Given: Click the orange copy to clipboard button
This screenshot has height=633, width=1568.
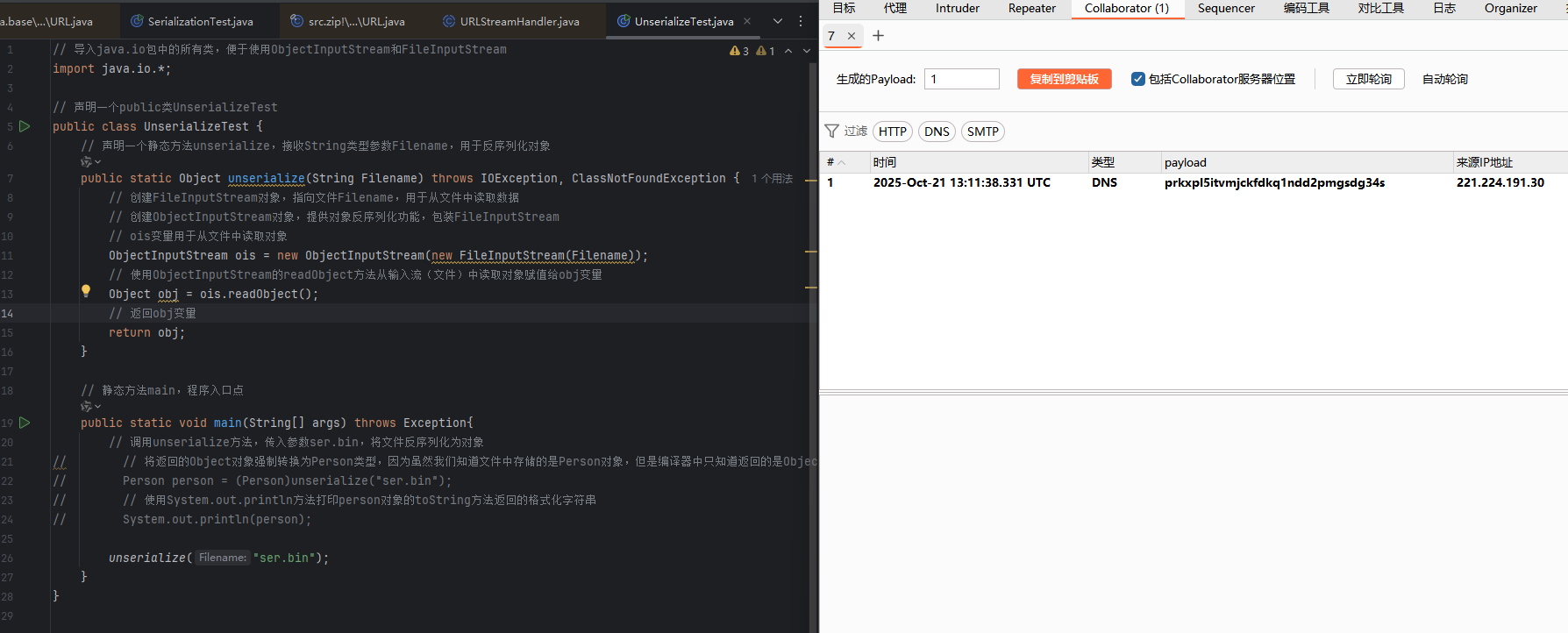Looking at the screenshot, I should (x=1064, y=79).
